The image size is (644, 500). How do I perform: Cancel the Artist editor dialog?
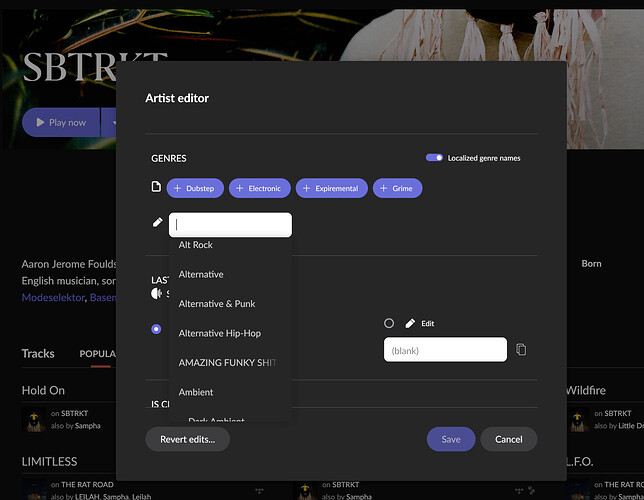coord(508,439)
